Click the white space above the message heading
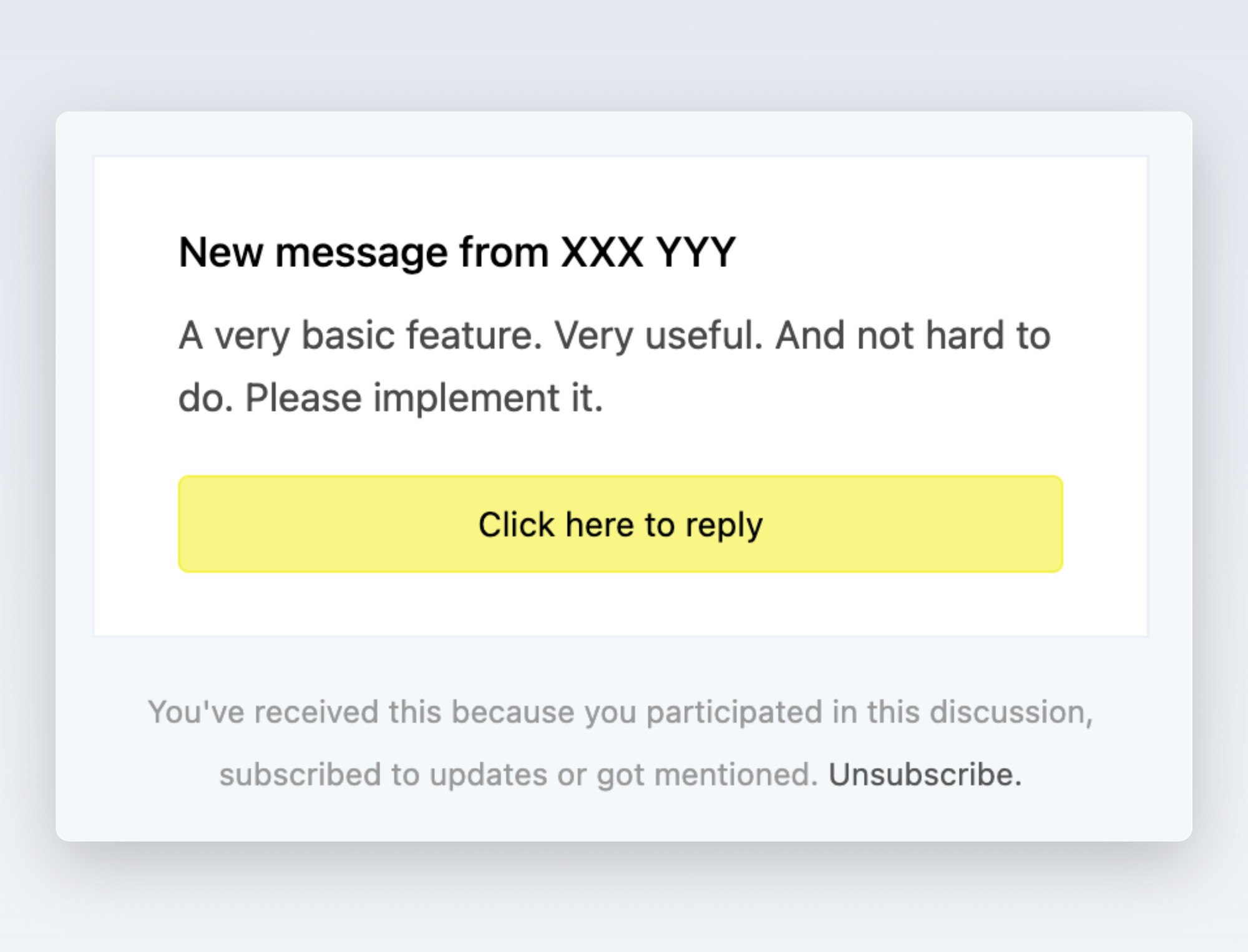This screenshot has width=1248, height=952. tap(620, 193)
